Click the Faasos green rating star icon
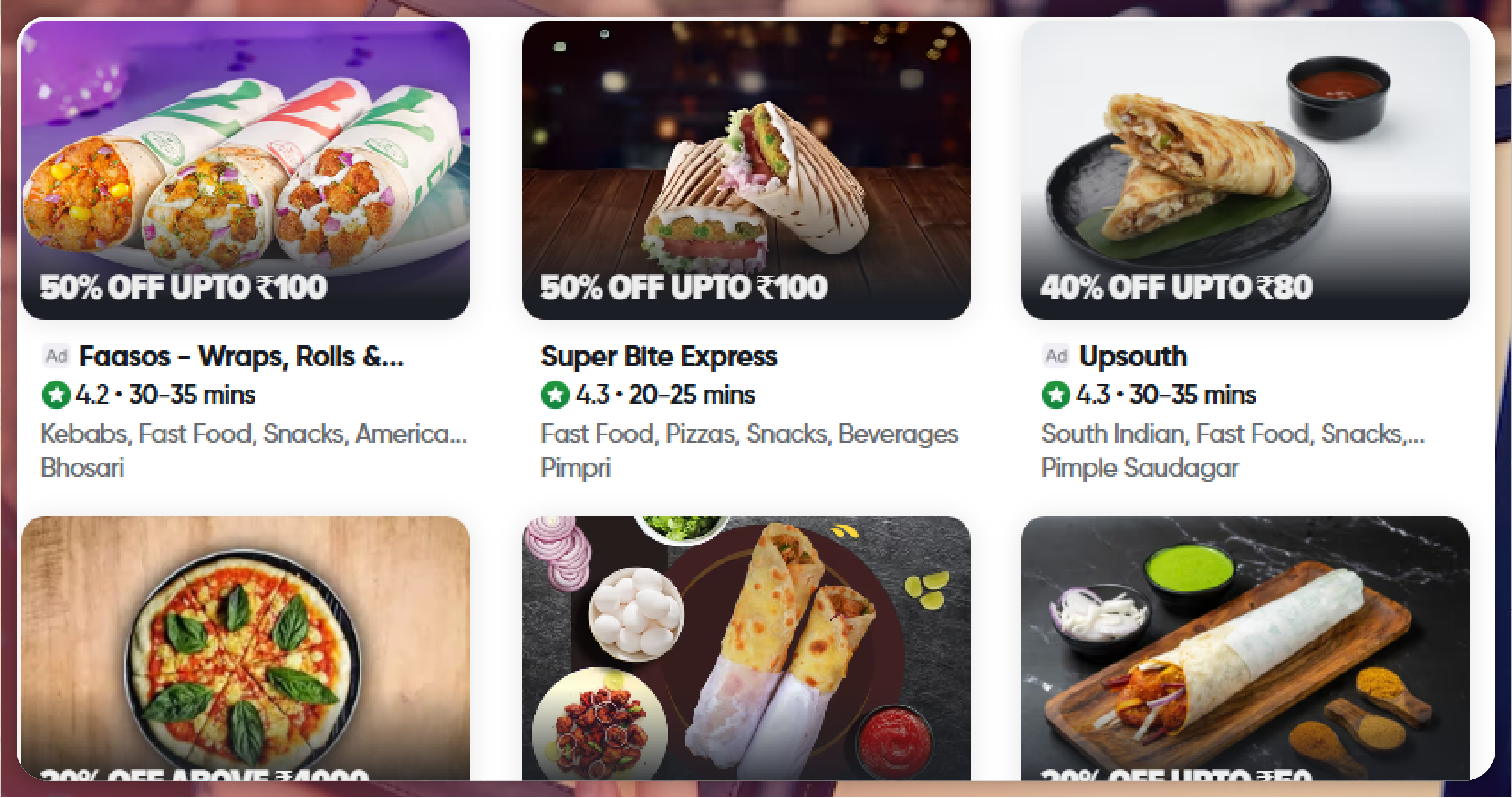The height and width of the screenshot is (798, 1512). [56, 395]
